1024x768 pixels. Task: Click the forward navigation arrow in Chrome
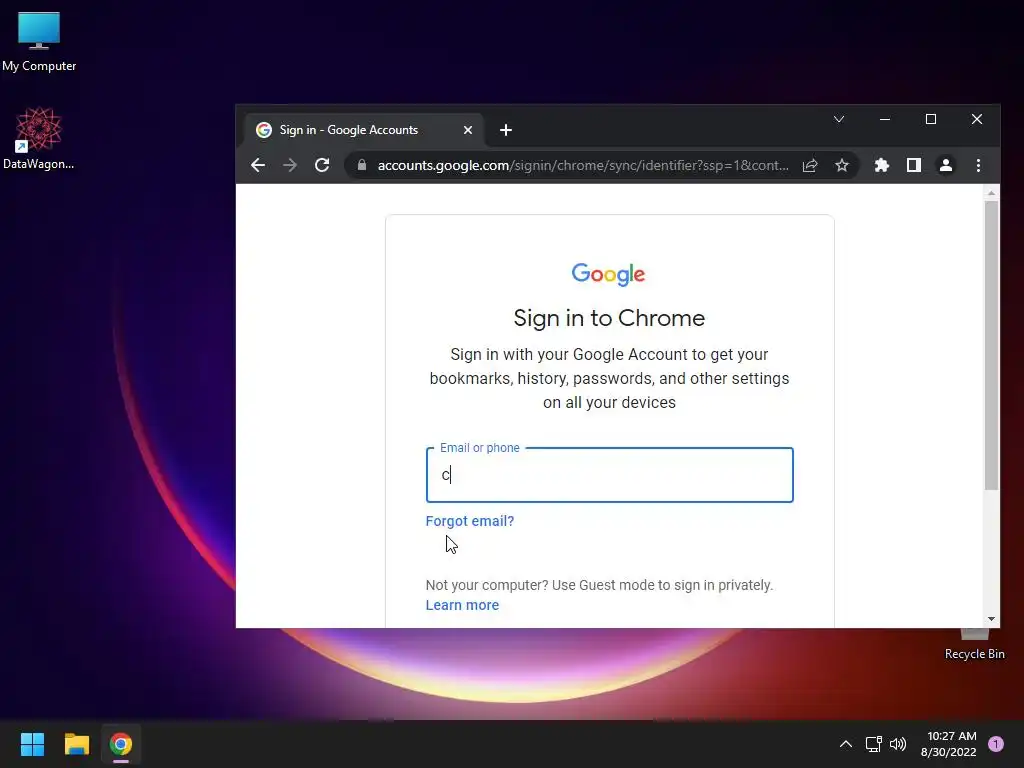point(290,165)
